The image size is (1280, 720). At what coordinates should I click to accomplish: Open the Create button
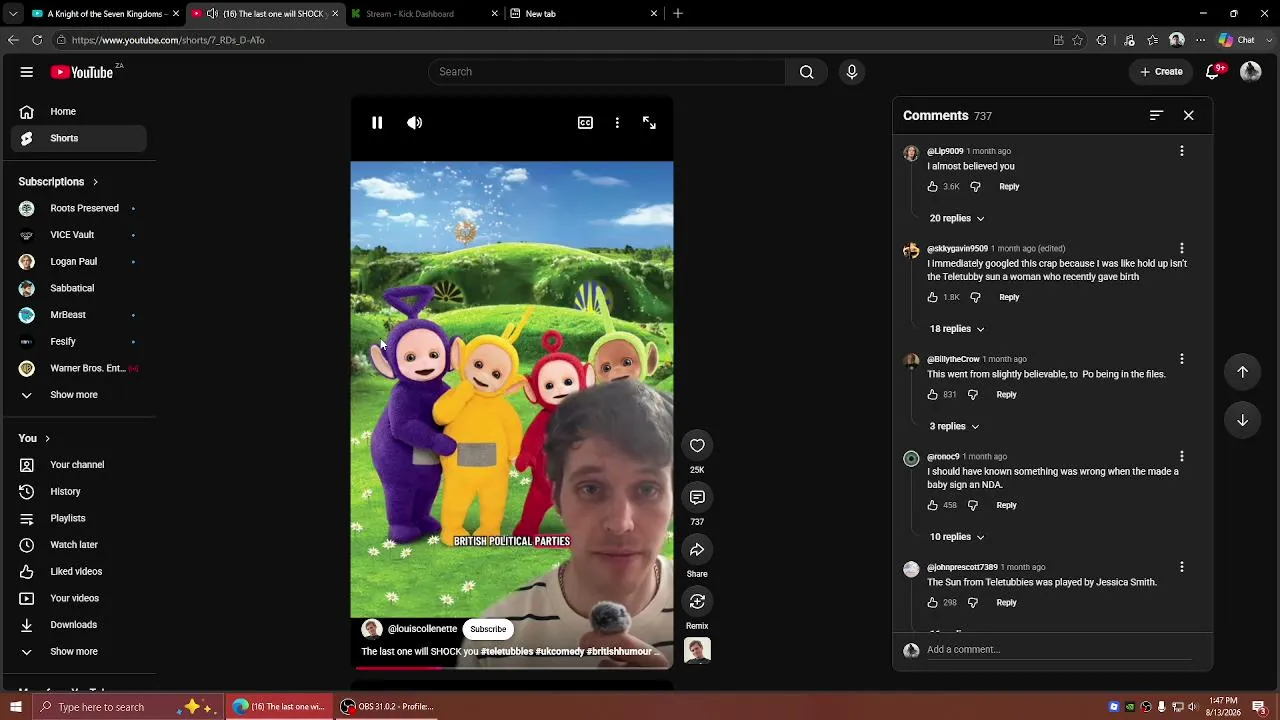tap(1161, 72)
